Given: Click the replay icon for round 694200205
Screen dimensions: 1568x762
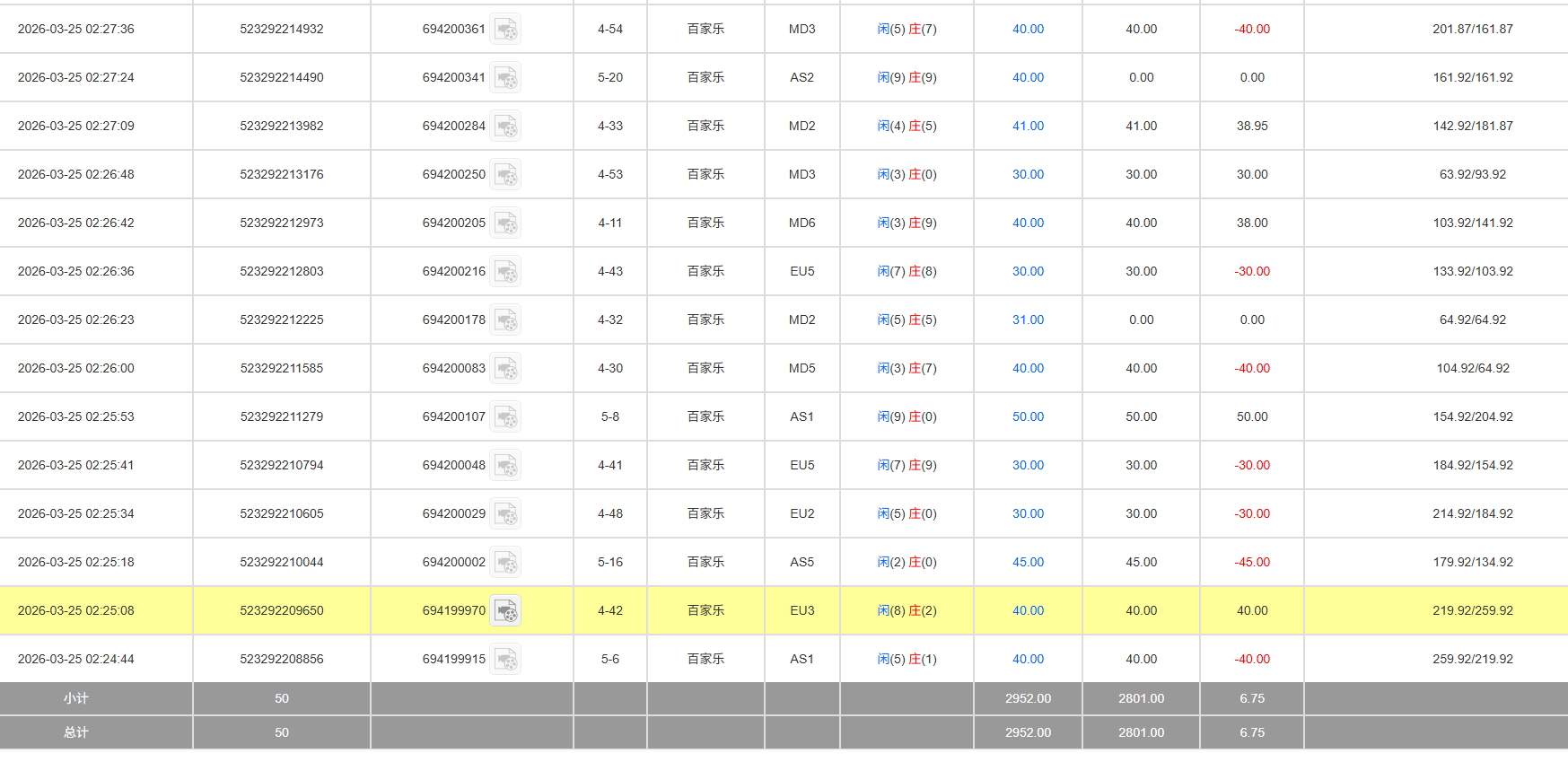Looking at the screenshot, I should coord(505,223).
